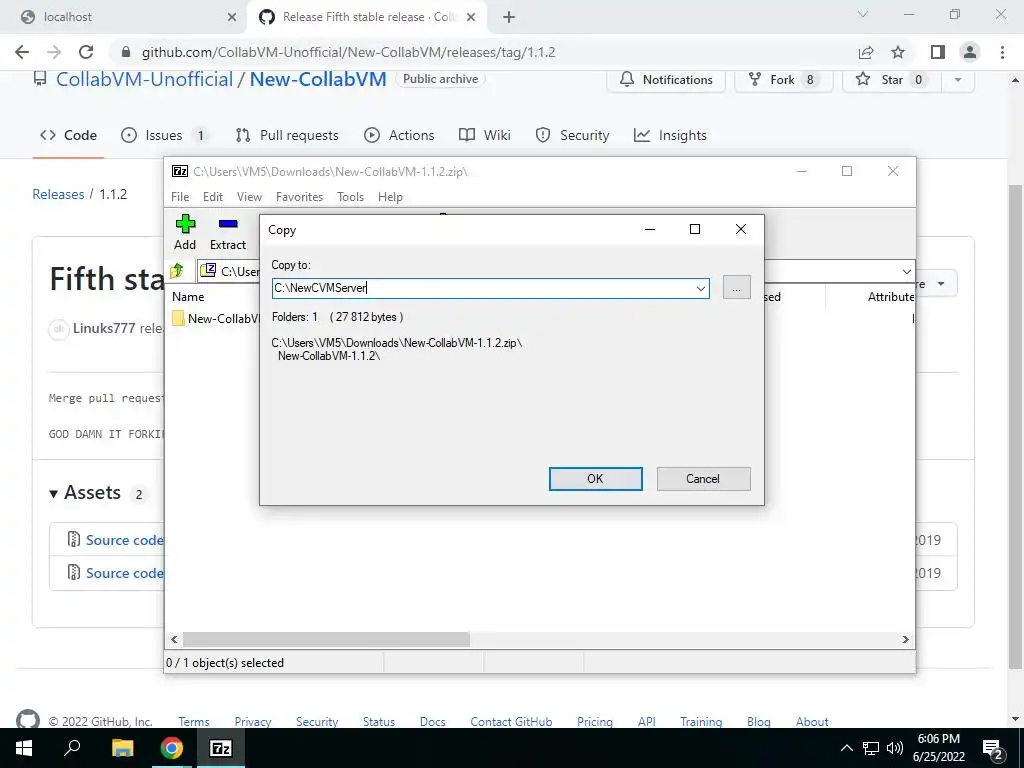Click the padlock site info icon
Screen dimensions: 1024x768
(x=127, y=52)
